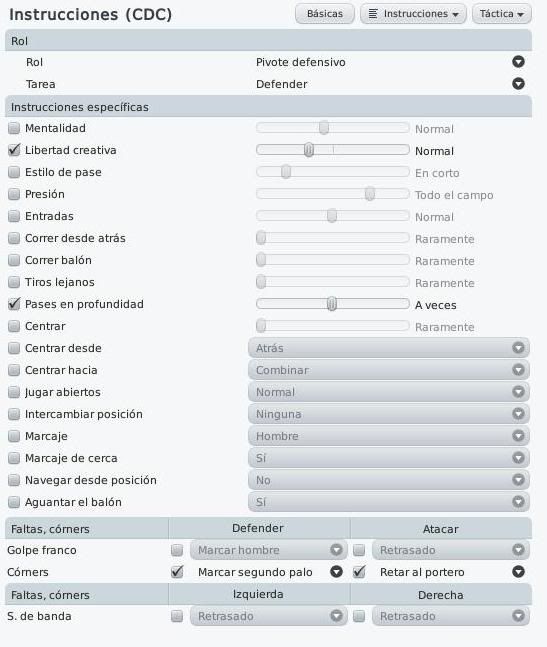Screen dimensions: 547x647
Task: Click the Libertad creativa slider handle
Action: click(x=309, y=150)
